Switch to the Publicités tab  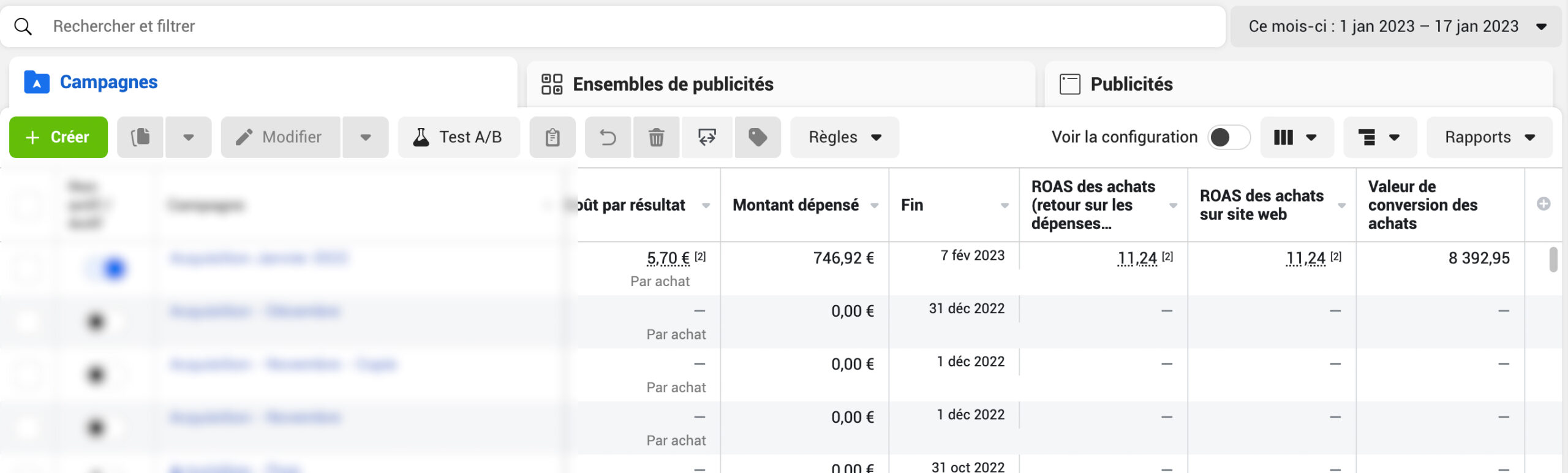[x=1298, y=84]
